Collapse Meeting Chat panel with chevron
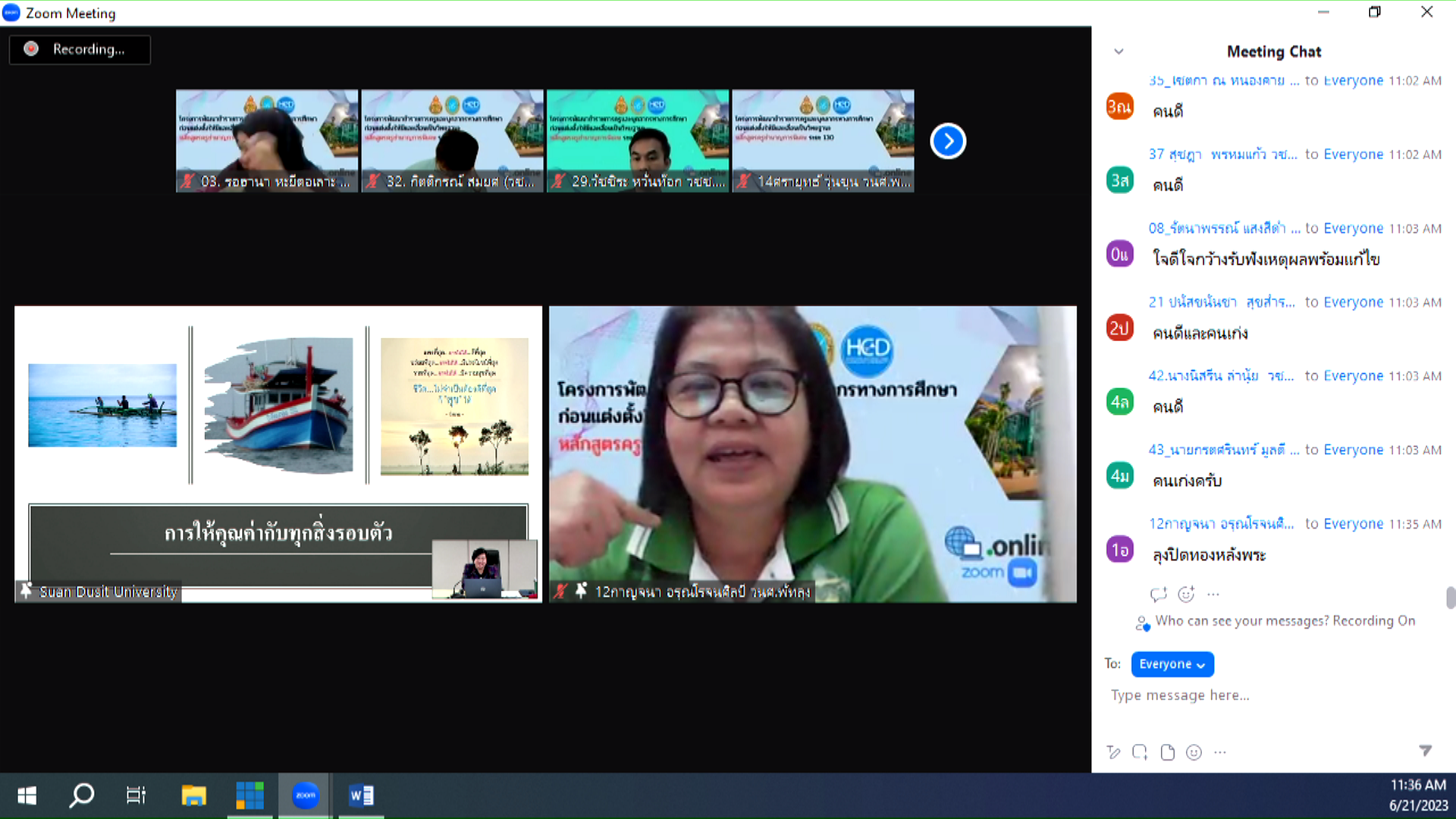Image resolution: width=1456 pixels, height=819 pixels. pyautogui.click(x=1119, y=52)
